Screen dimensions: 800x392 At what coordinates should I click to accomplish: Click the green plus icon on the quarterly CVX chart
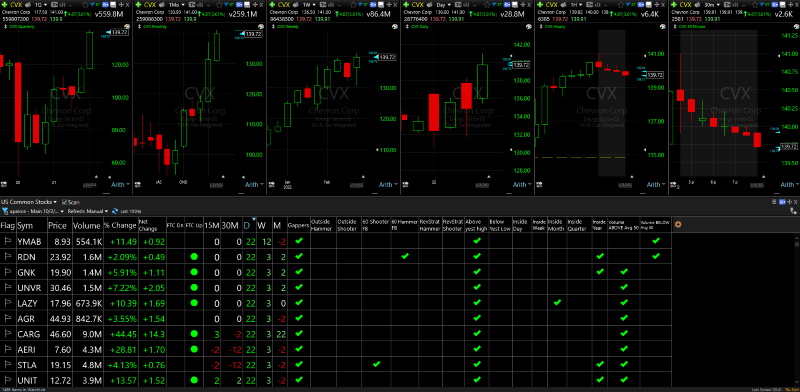pos(4,5)
